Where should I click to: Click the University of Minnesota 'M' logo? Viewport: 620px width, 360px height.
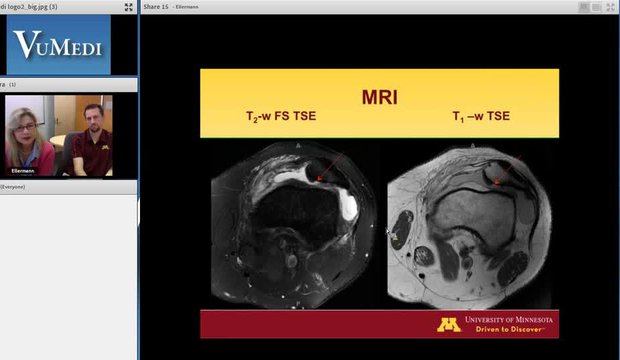[x=449, y=324]
